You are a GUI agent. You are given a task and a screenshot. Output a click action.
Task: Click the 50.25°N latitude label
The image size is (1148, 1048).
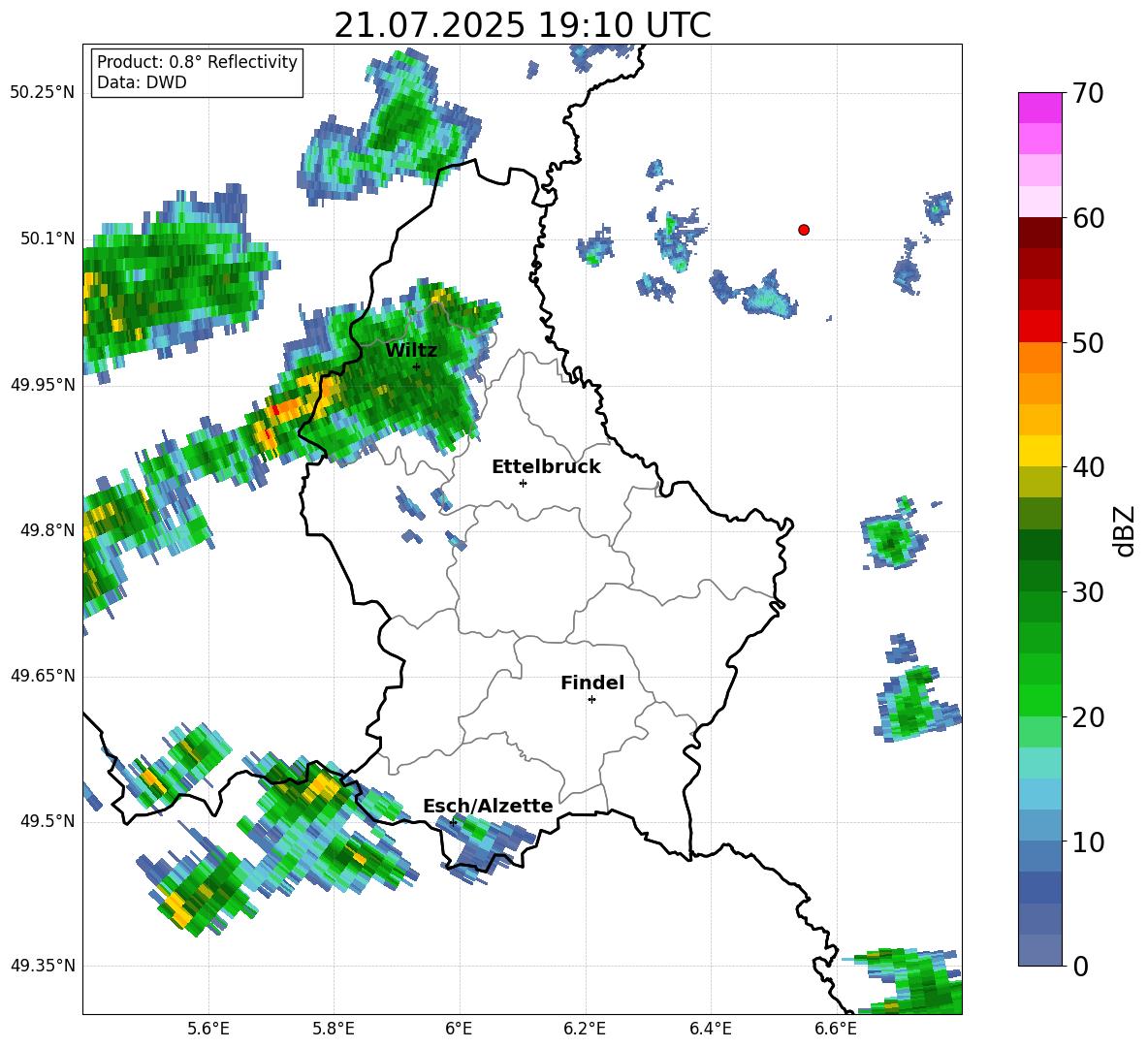43,93
